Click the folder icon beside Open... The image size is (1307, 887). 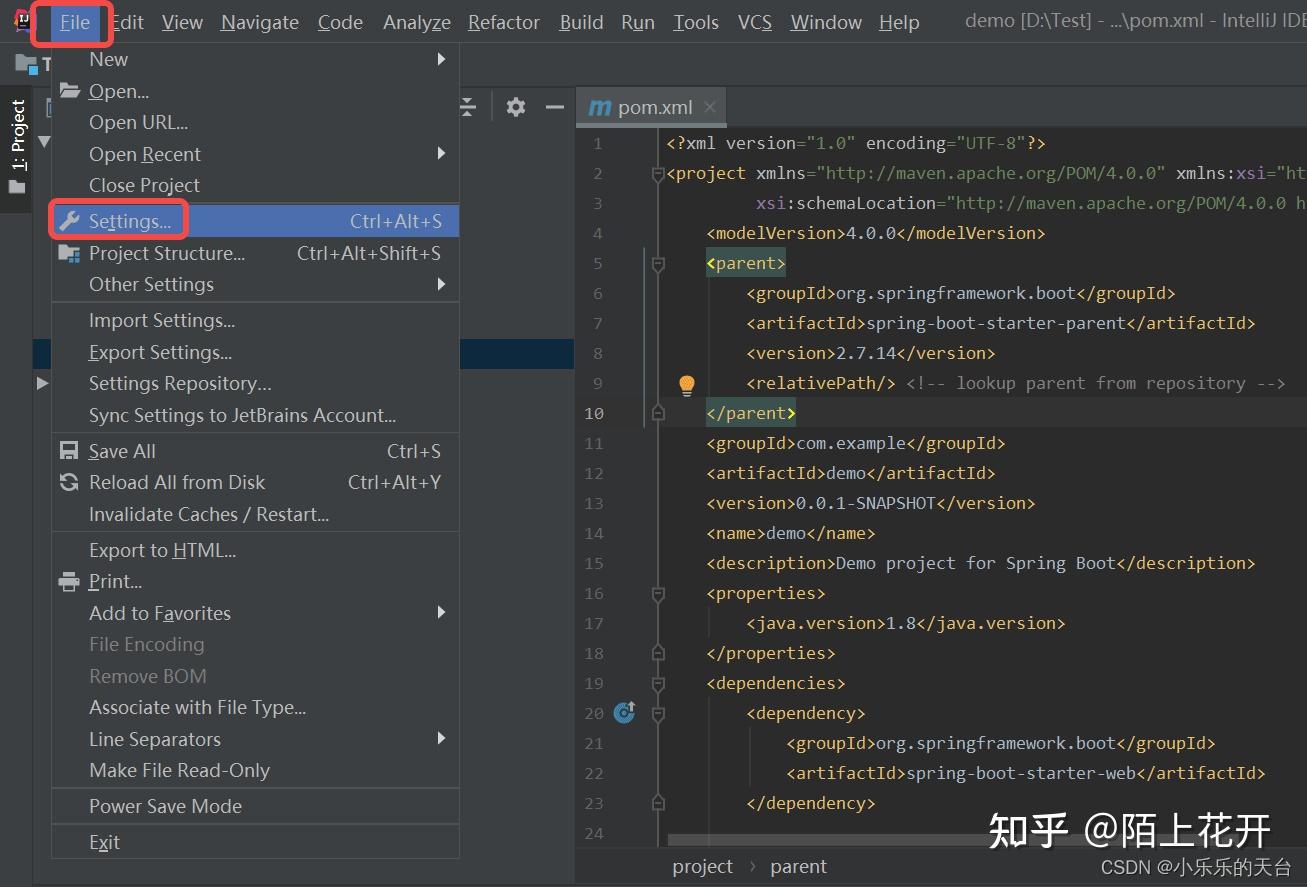69,91
